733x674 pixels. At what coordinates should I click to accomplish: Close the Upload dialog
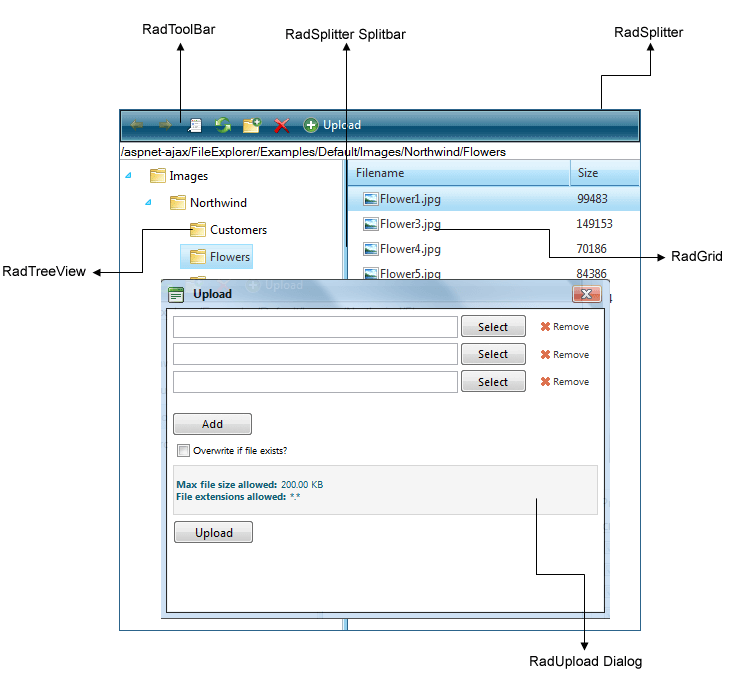pyautogui.click(x=587, y=294)
